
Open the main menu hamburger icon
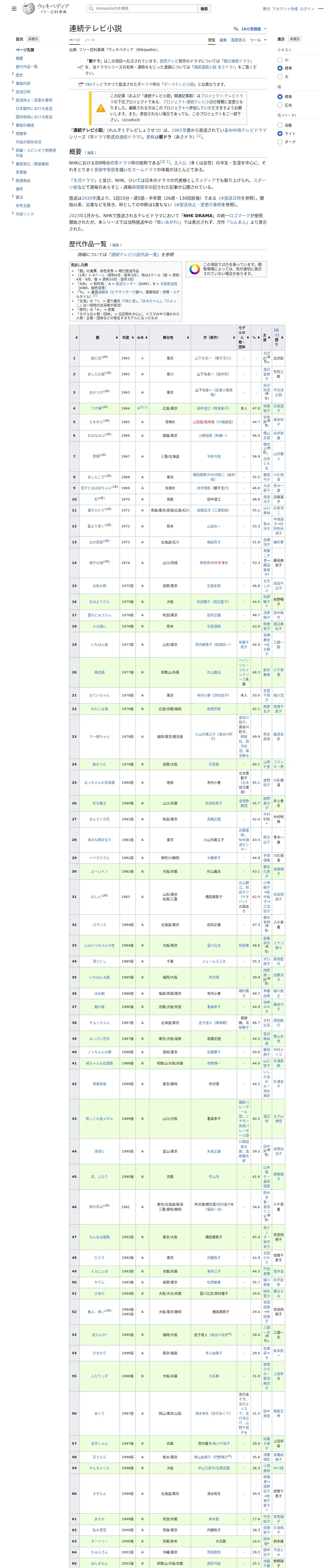pyautogui.click(x=14, y=9)
